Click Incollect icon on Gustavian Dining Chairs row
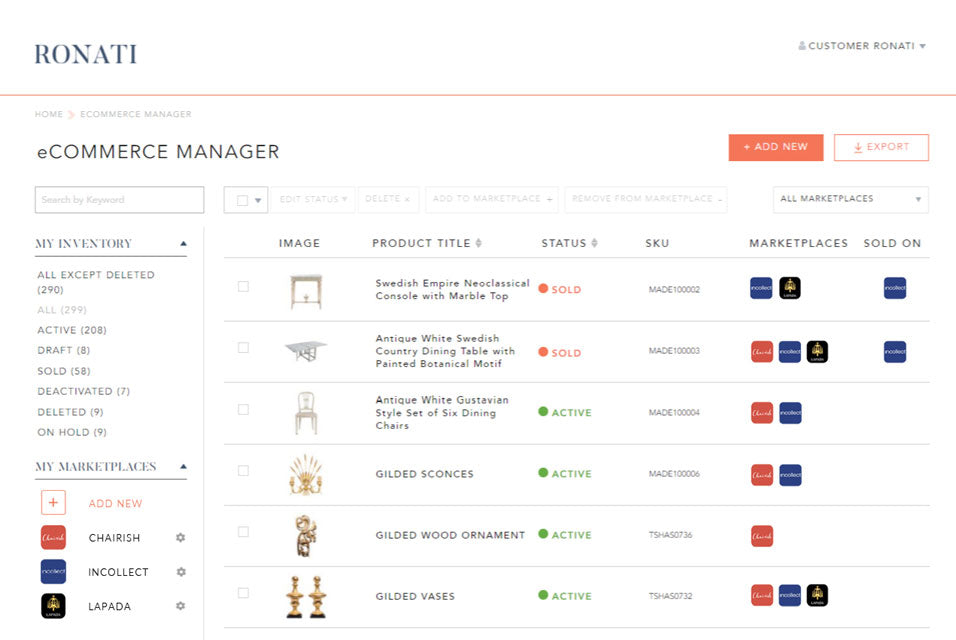Image resolution: width=956 pixels, height=640 pixels. coord(790,413)
